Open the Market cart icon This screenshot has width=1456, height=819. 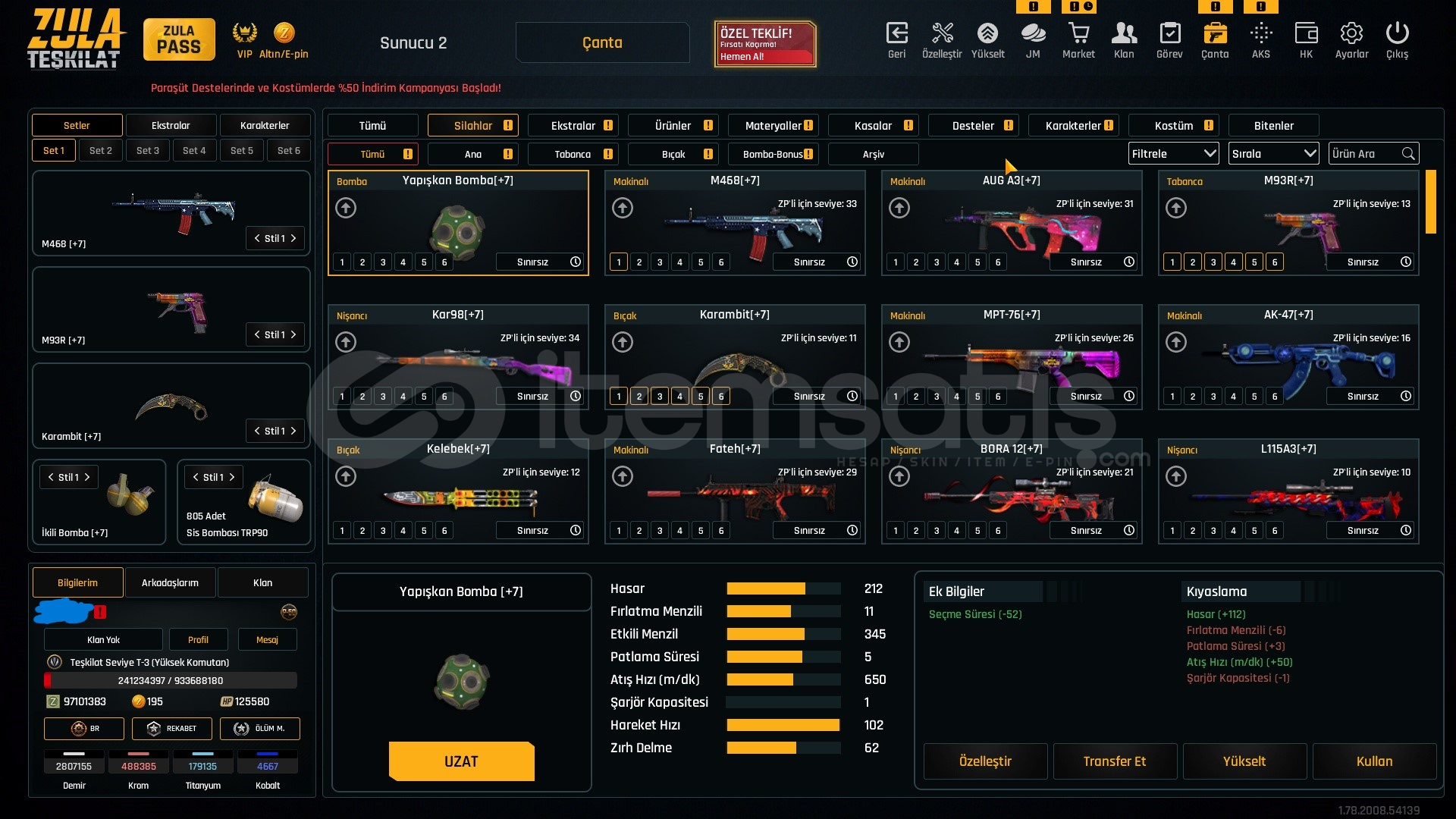1078,33
